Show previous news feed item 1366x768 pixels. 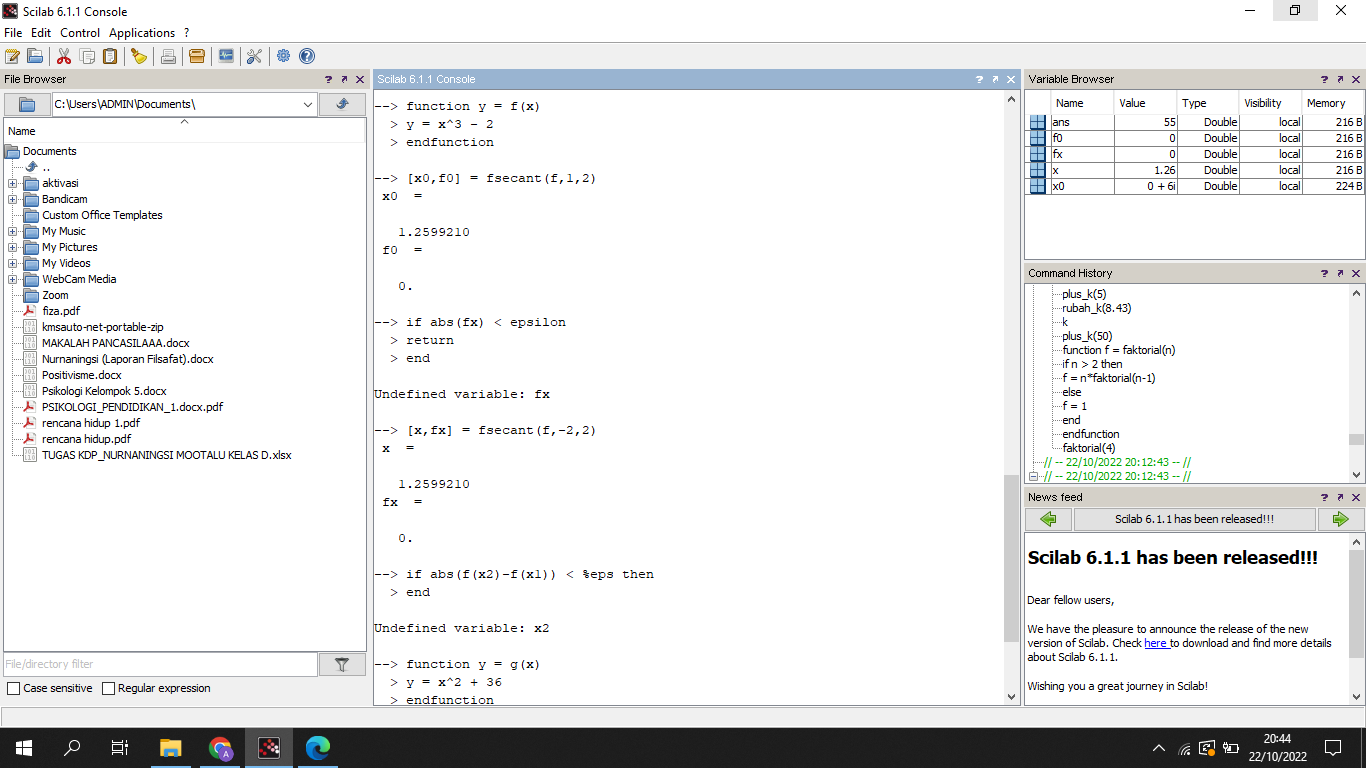tap(1048, 519)
